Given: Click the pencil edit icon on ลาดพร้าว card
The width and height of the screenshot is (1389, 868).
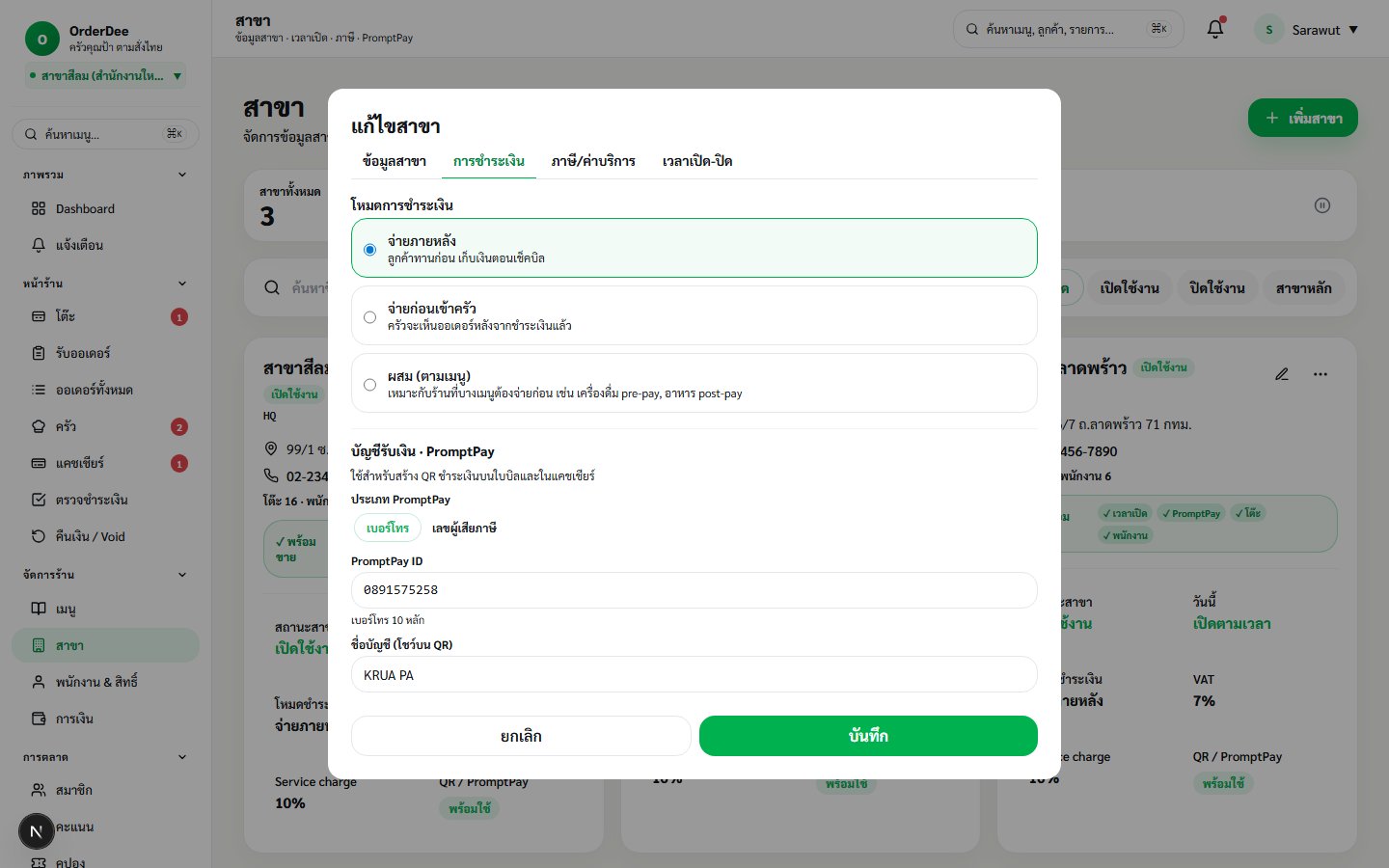Looking at the screenshot, I should (1282, 374).
